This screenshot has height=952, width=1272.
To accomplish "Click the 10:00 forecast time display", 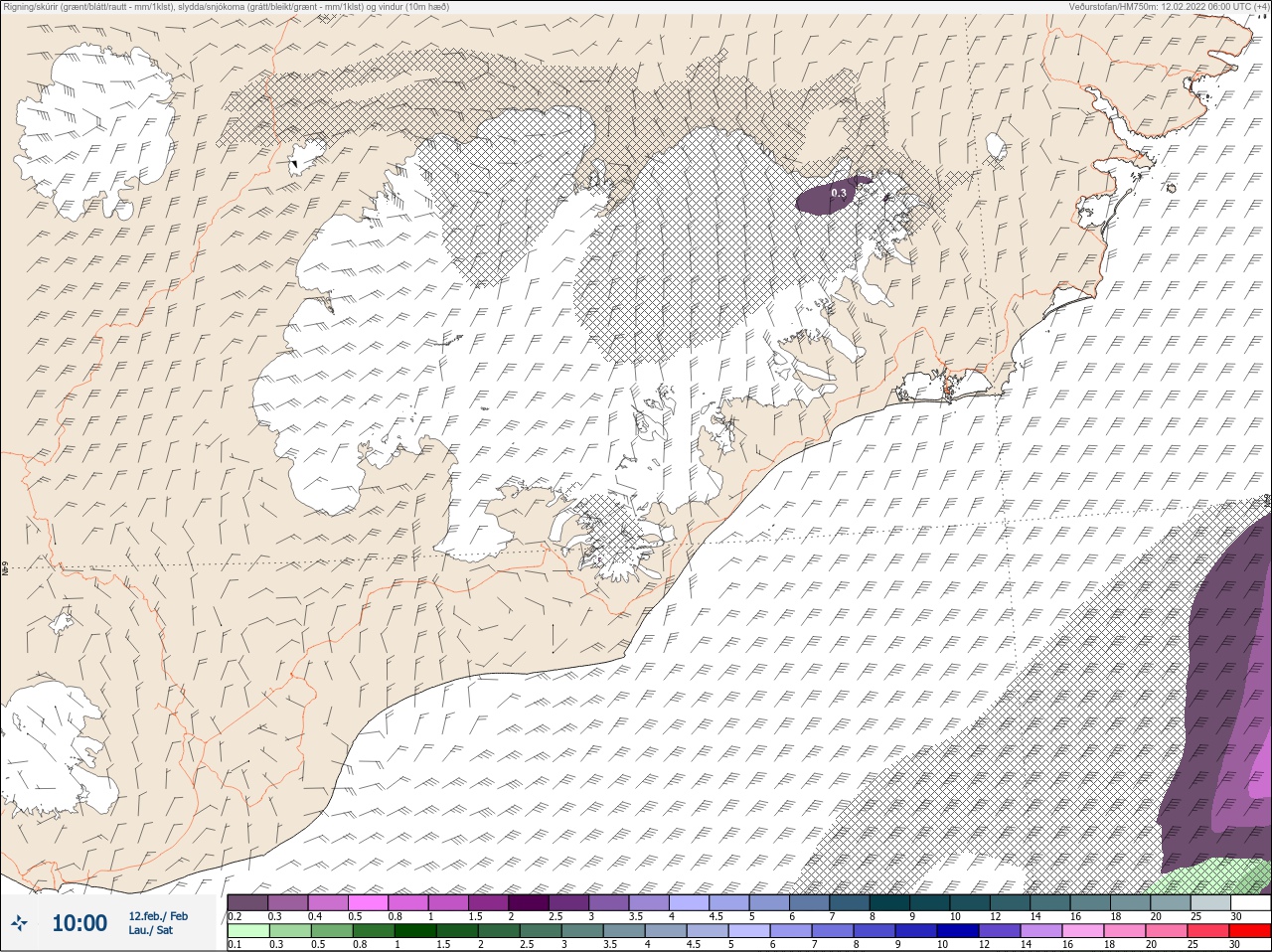I will click(x=79, y=923).
